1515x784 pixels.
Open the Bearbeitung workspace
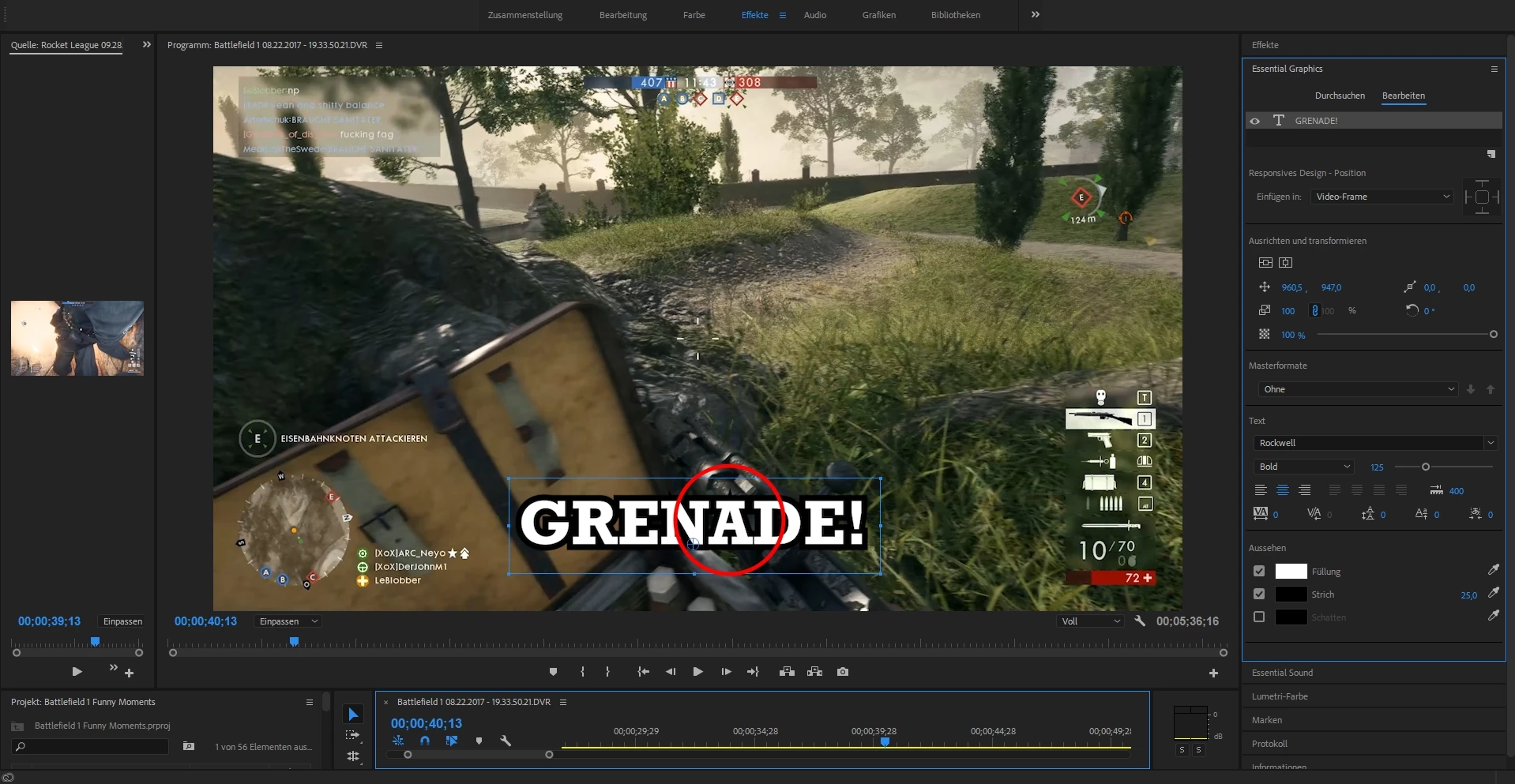pos(623,15)
